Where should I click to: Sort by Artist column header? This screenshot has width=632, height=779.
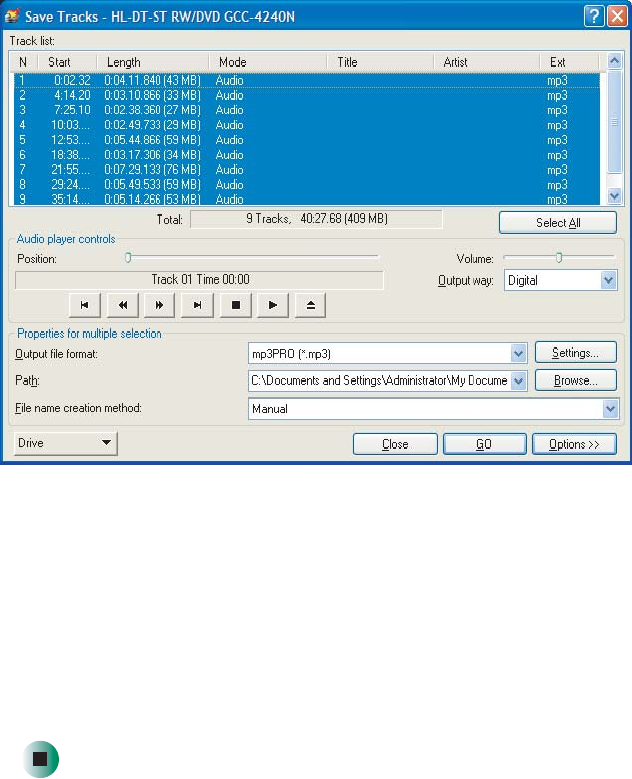486,62
